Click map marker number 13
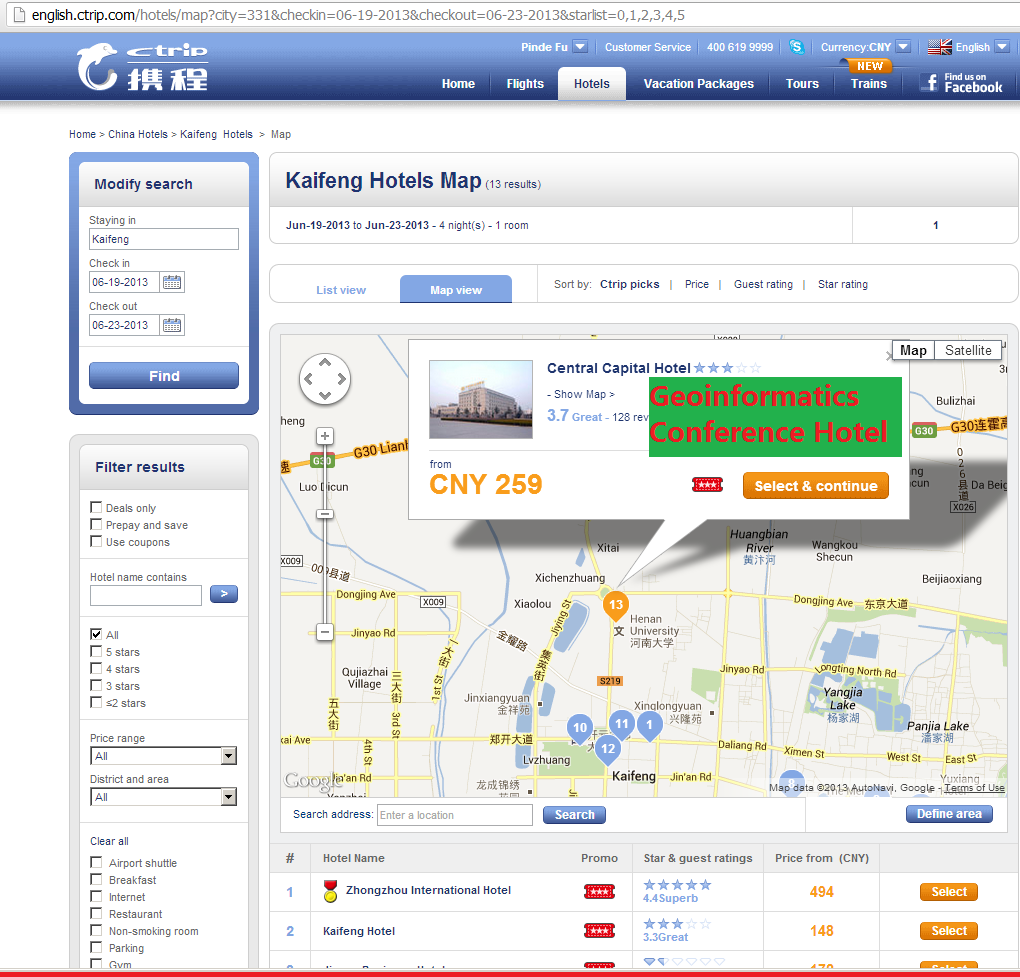This screenshot has height=977, width=1020. [x=615, y=604]
